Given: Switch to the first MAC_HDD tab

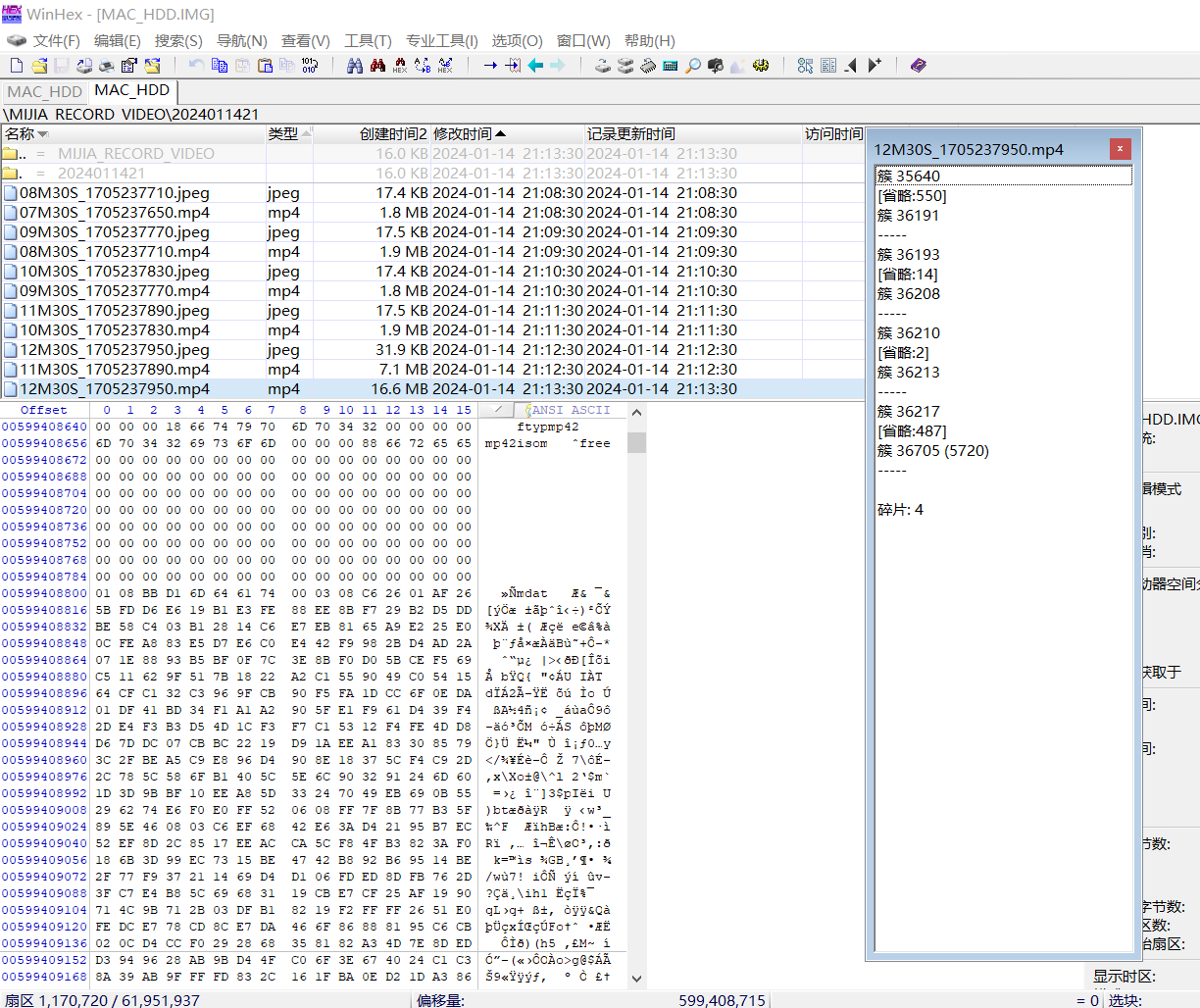Looking at the screenshot, I should (45, 91).
